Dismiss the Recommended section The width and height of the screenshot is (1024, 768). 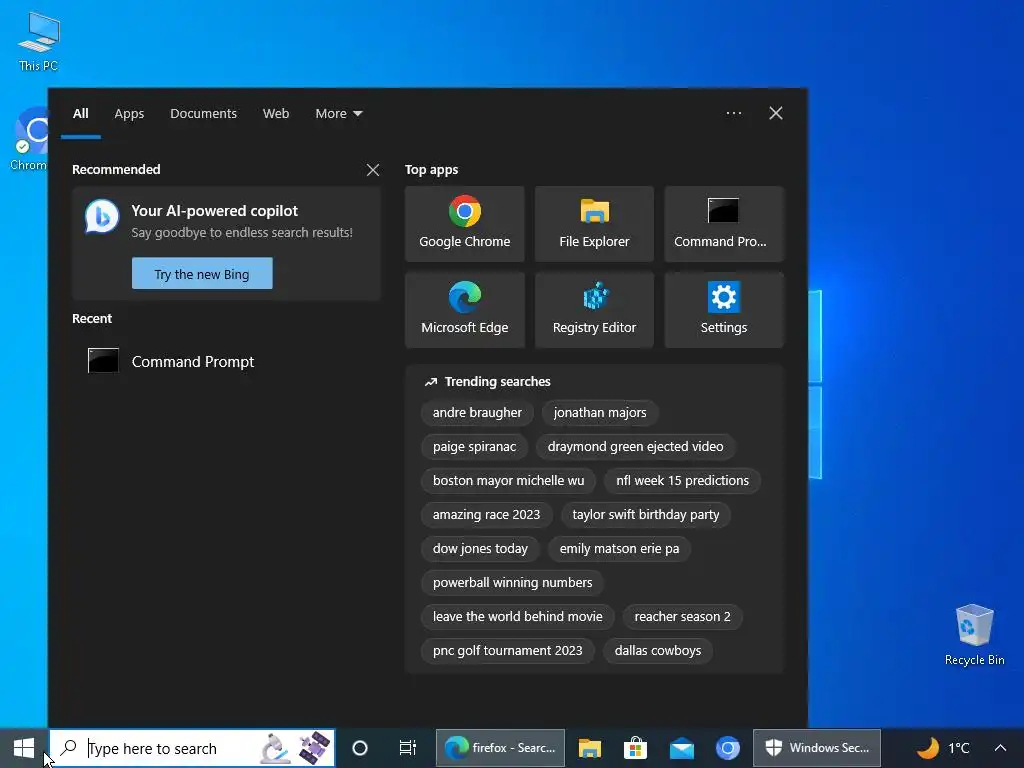(373, 170)
